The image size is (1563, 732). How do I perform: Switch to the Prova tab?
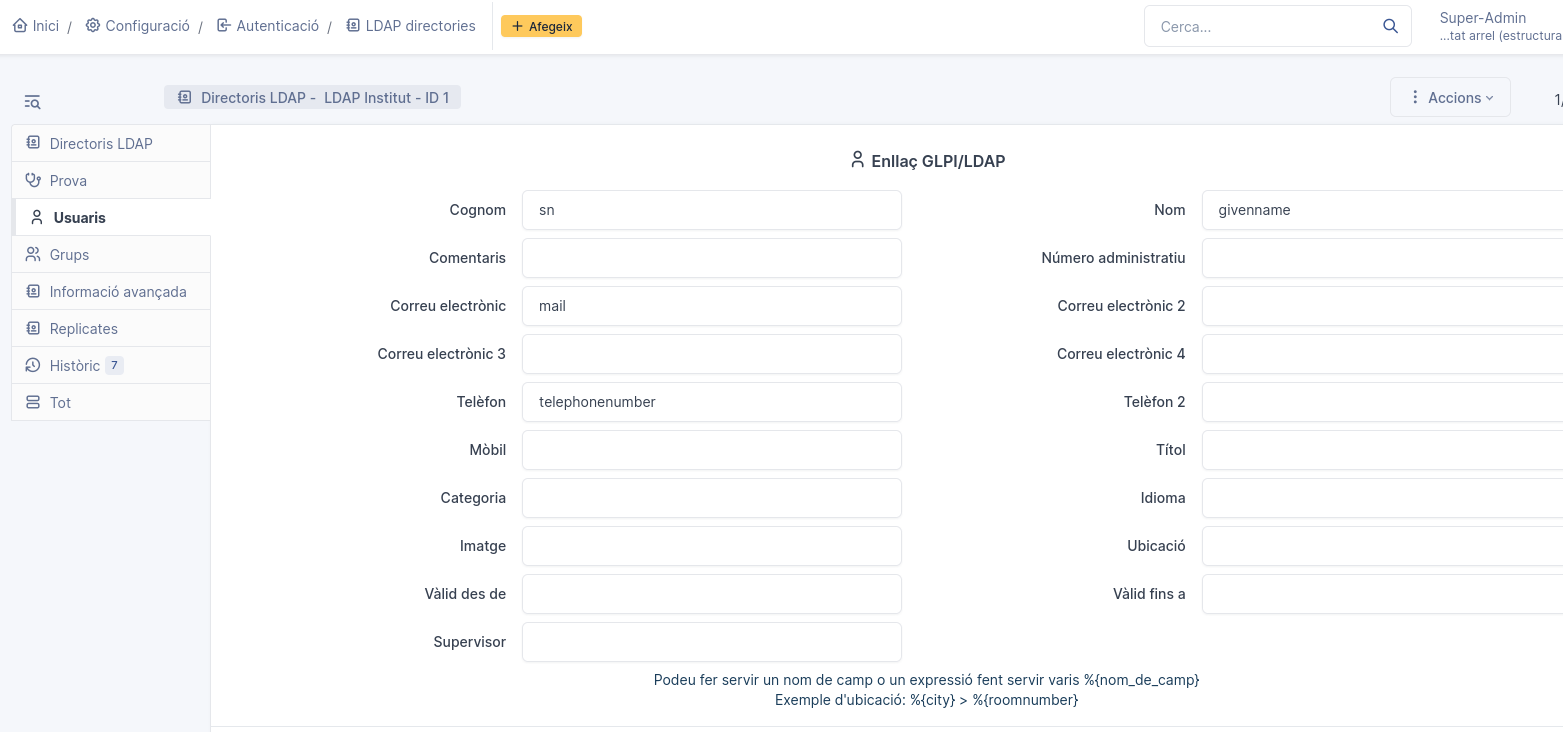click(111, 180)
